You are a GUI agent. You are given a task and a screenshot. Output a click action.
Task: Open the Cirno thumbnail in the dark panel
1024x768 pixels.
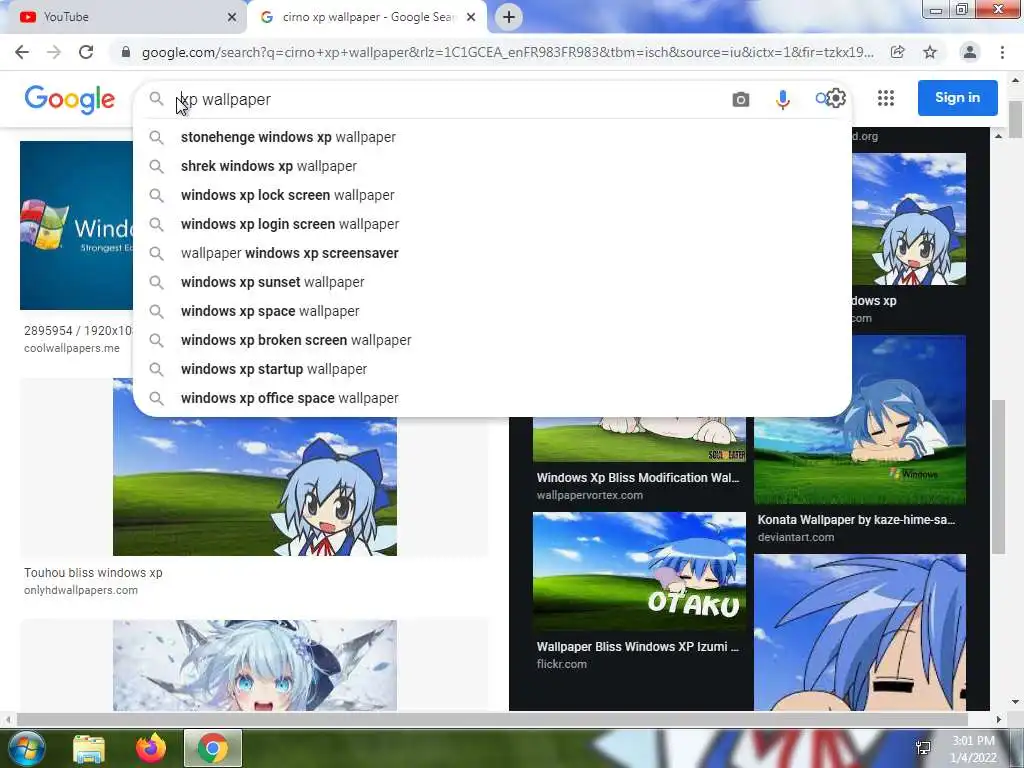(x=908, y=219)
